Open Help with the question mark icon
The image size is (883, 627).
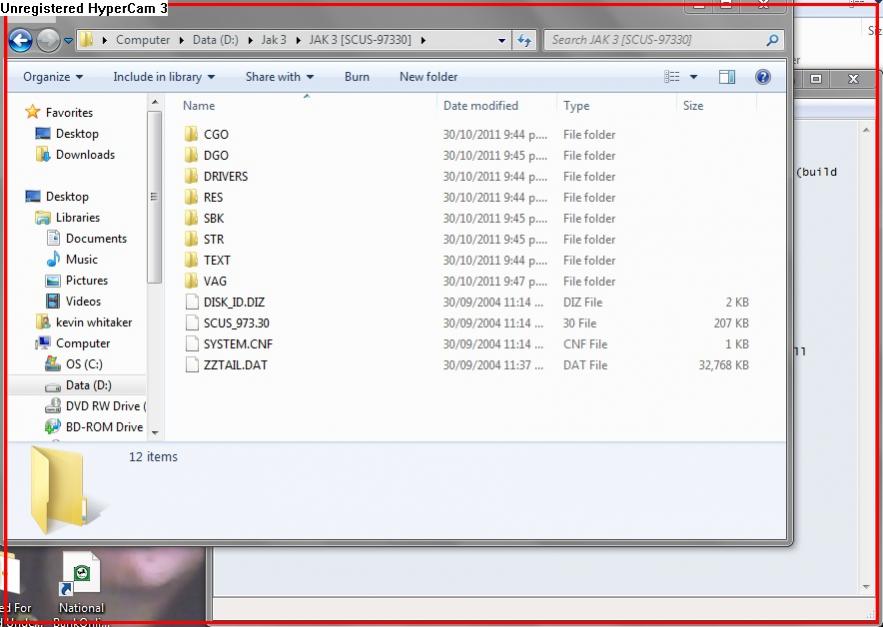tap(762, 77)
